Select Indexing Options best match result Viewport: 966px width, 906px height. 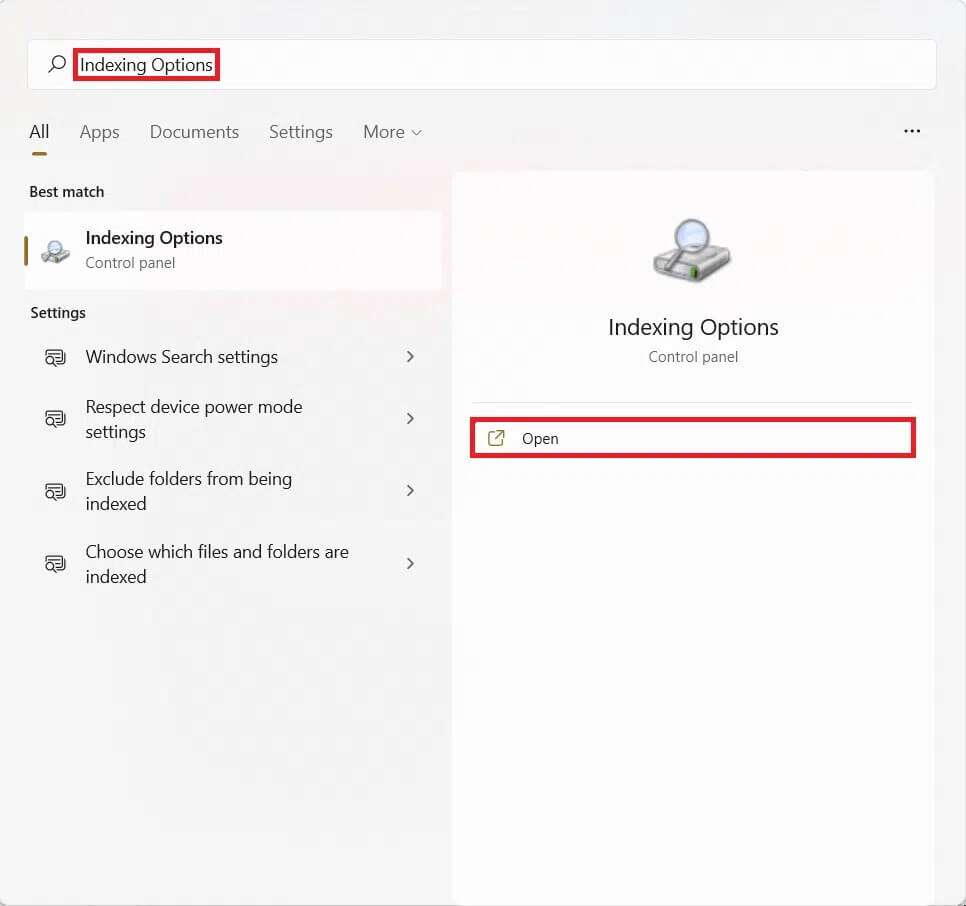tap(233, 250)
